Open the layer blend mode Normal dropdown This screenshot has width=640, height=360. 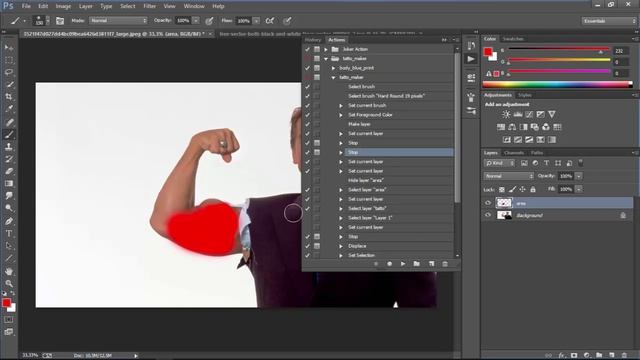pyautogui.click(x=509, y=176)
